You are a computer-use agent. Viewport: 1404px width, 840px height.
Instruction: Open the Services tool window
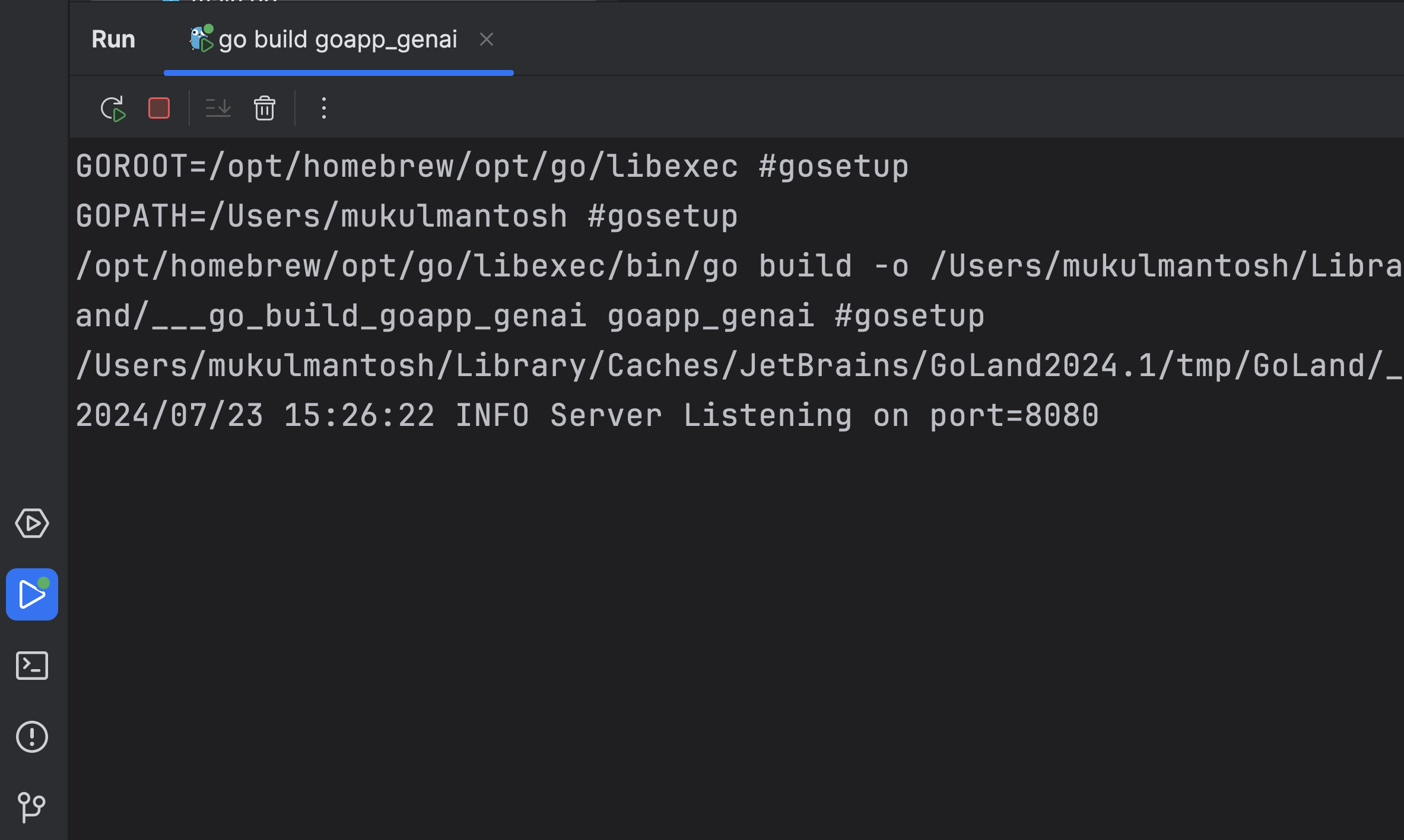click(32, 523)
